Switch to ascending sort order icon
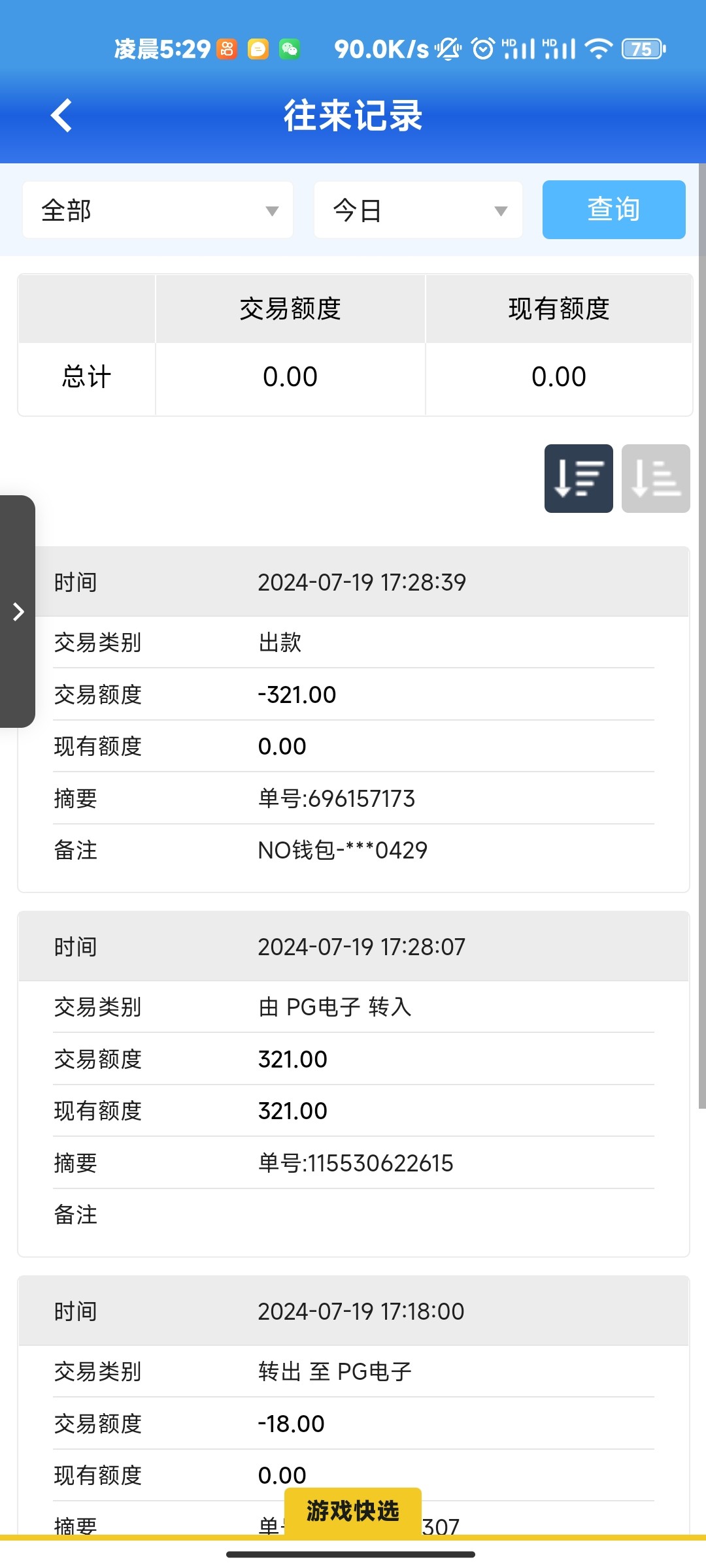This screenshot has height=1568, width=706. (656, 478)
